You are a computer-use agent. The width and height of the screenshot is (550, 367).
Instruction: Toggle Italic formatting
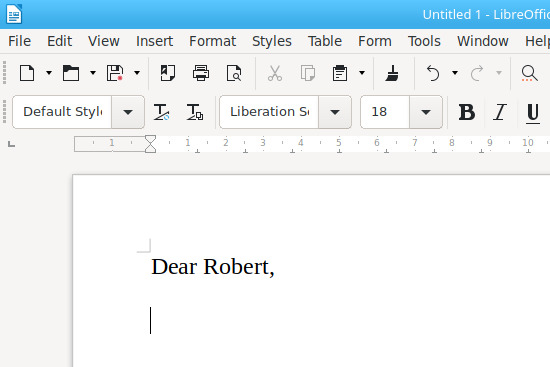pyautogui.click(x=499, y=112)
